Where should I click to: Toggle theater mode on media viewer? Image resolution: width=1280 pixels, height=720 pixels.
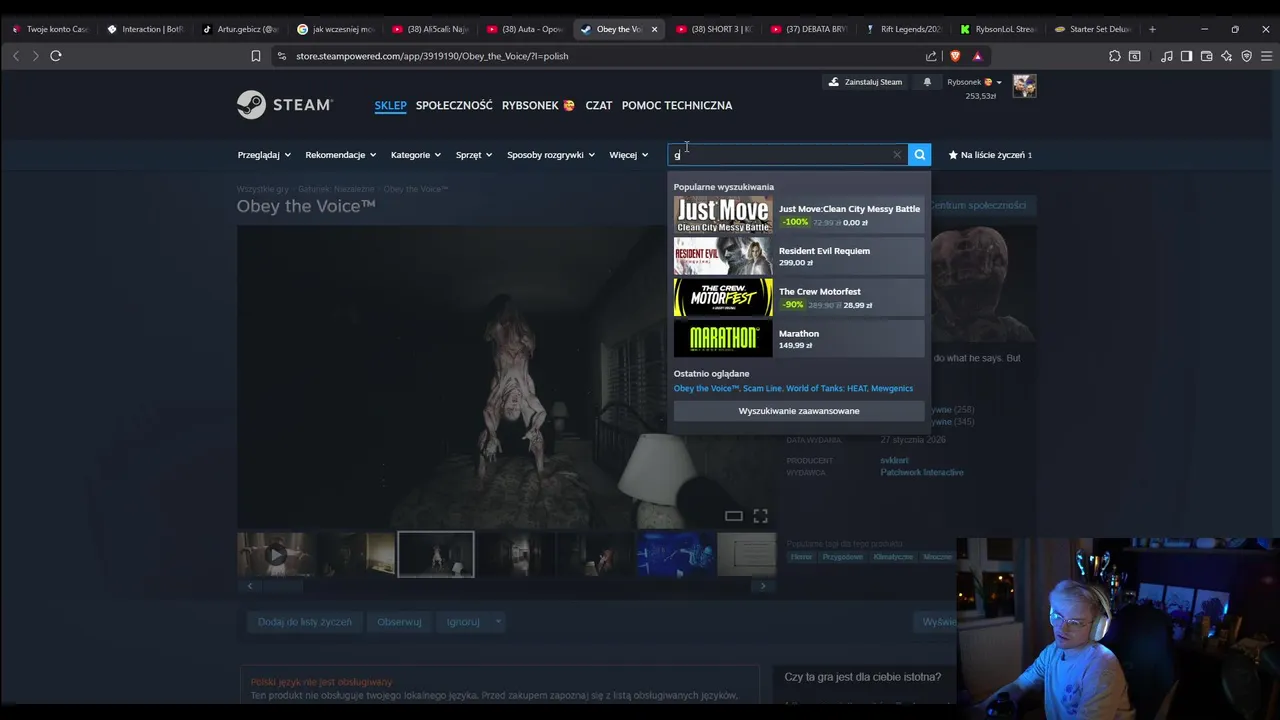(734, 516)
